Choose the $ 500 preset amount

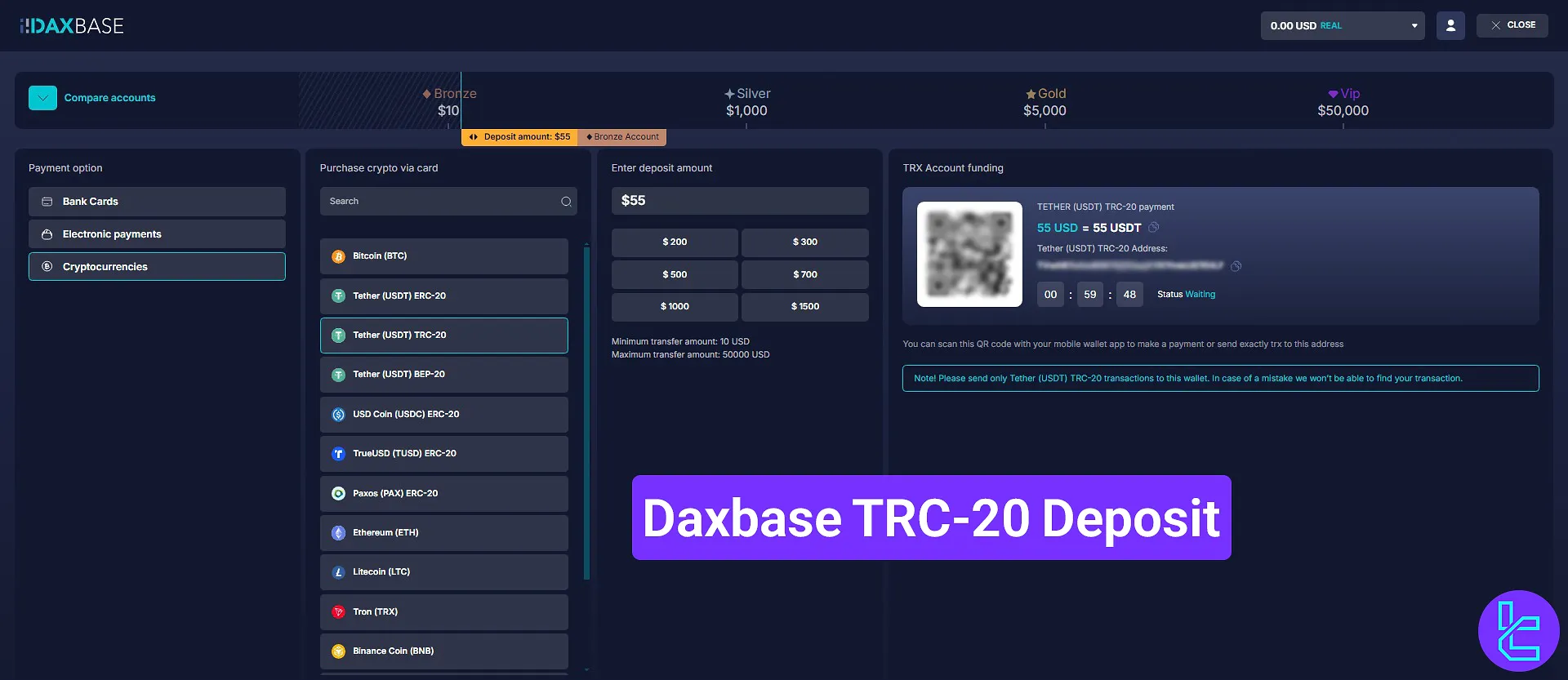(675, 275)
